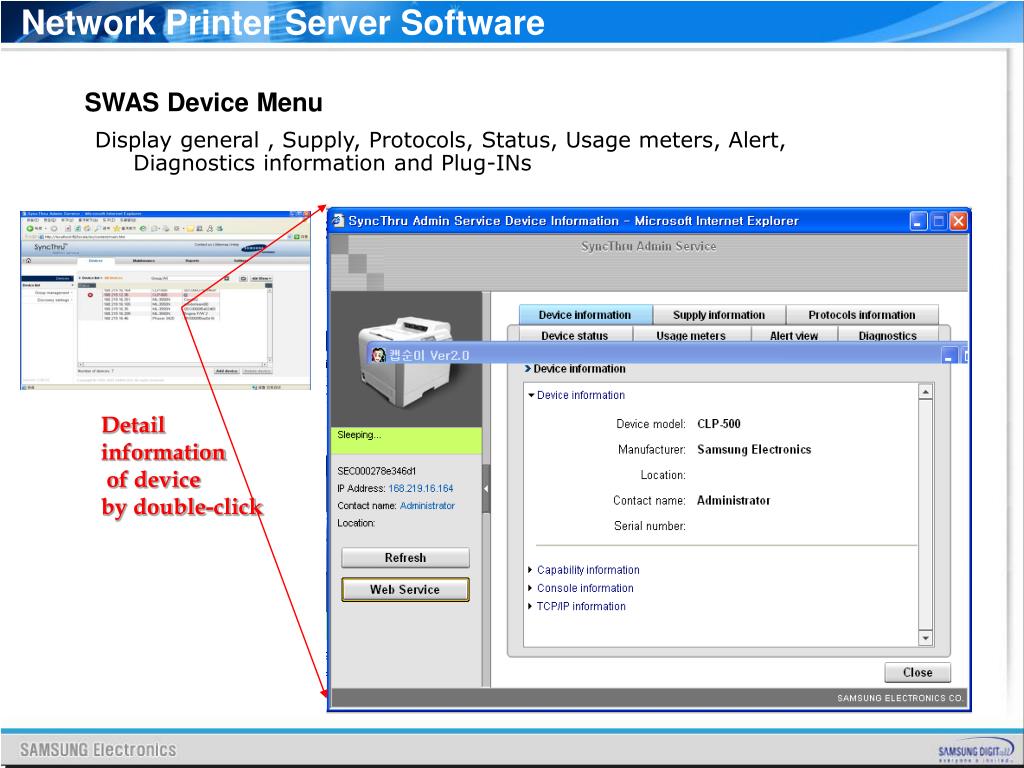The image size is (1024, 768).
Task: Switch to the Device information tab
Action: 585,315
